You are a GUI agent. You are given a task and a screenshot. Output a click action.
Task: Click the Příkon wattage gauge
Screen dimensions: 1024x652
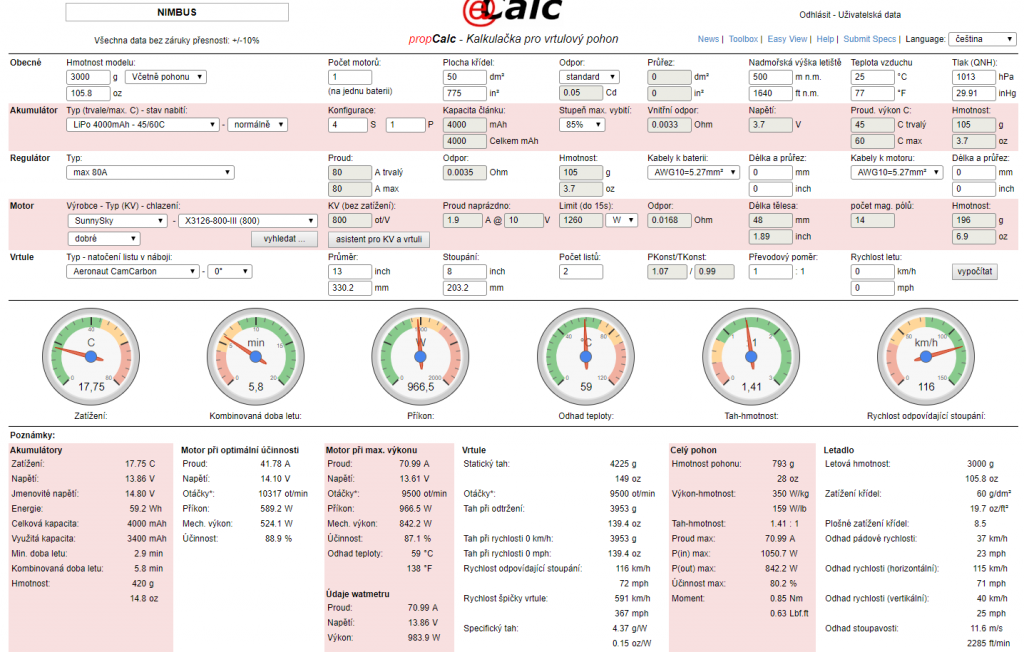(x=420, y=355)
